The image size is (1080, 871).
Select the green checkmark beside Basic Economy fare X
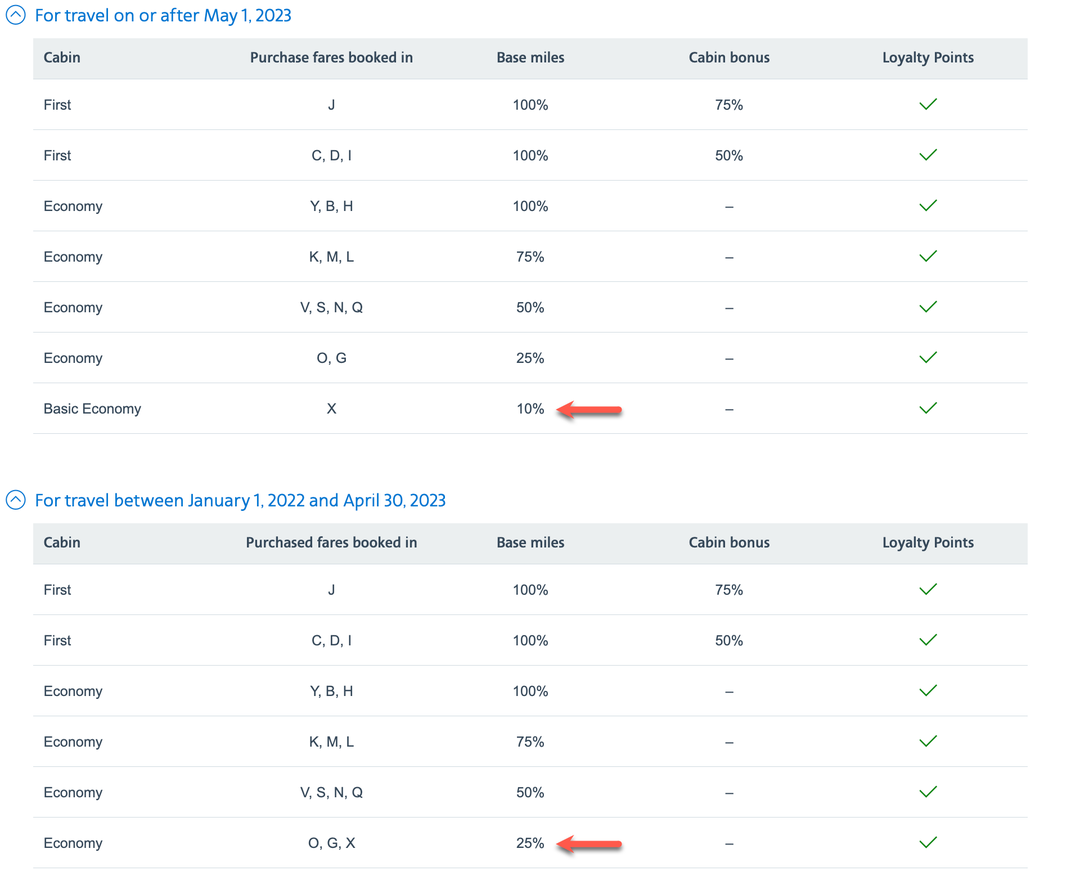click(x=927, y=408)
